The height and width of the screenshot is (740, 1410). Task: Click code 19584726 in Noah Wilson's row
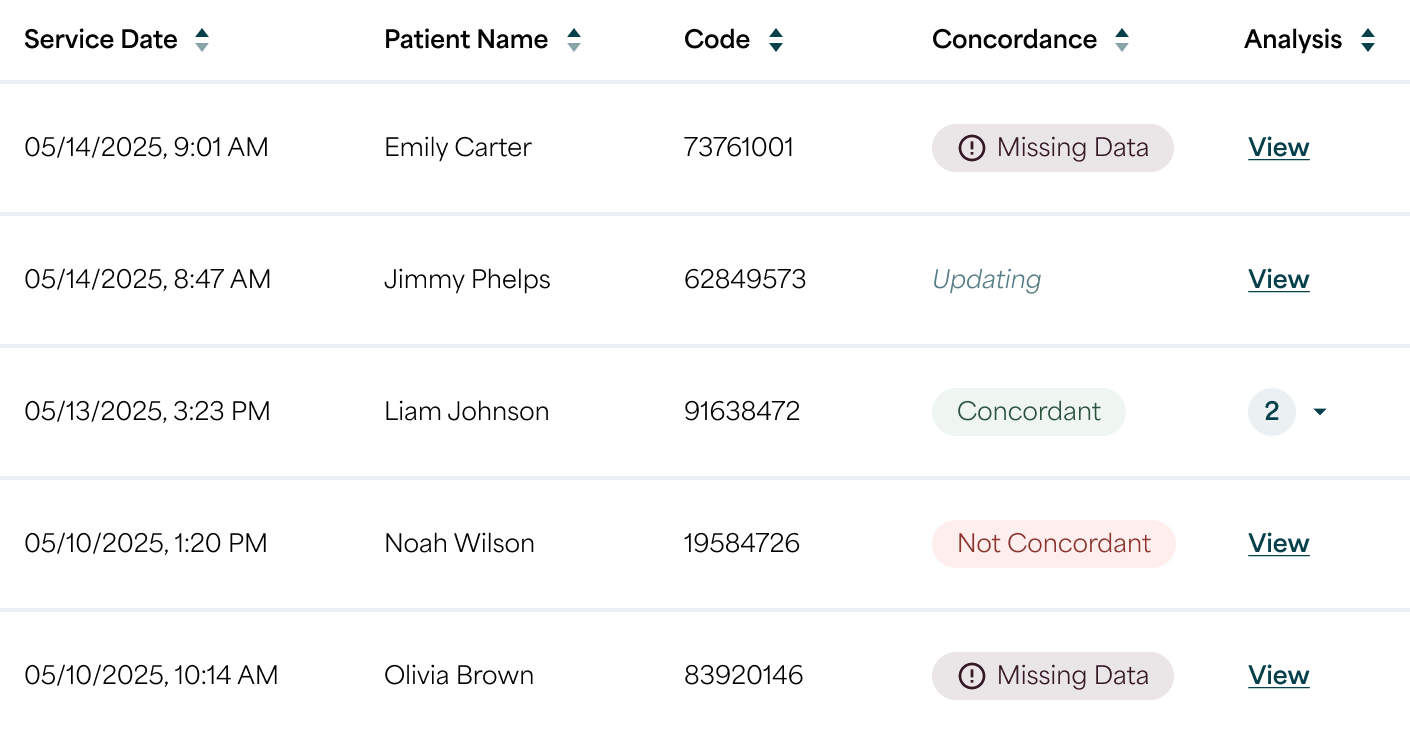741,544
